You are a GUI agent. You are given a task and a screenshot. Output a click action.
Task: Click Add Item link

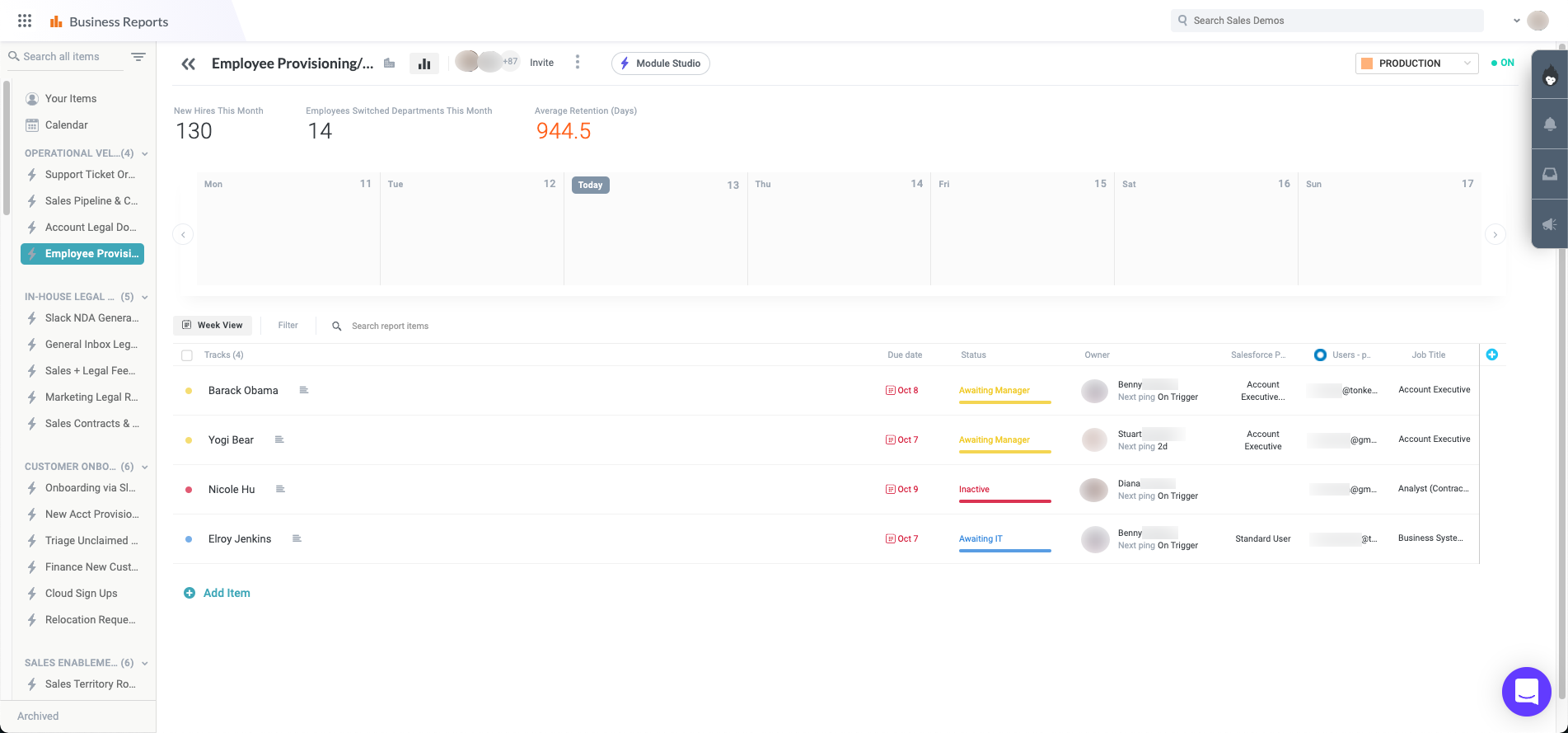(226, 593)
